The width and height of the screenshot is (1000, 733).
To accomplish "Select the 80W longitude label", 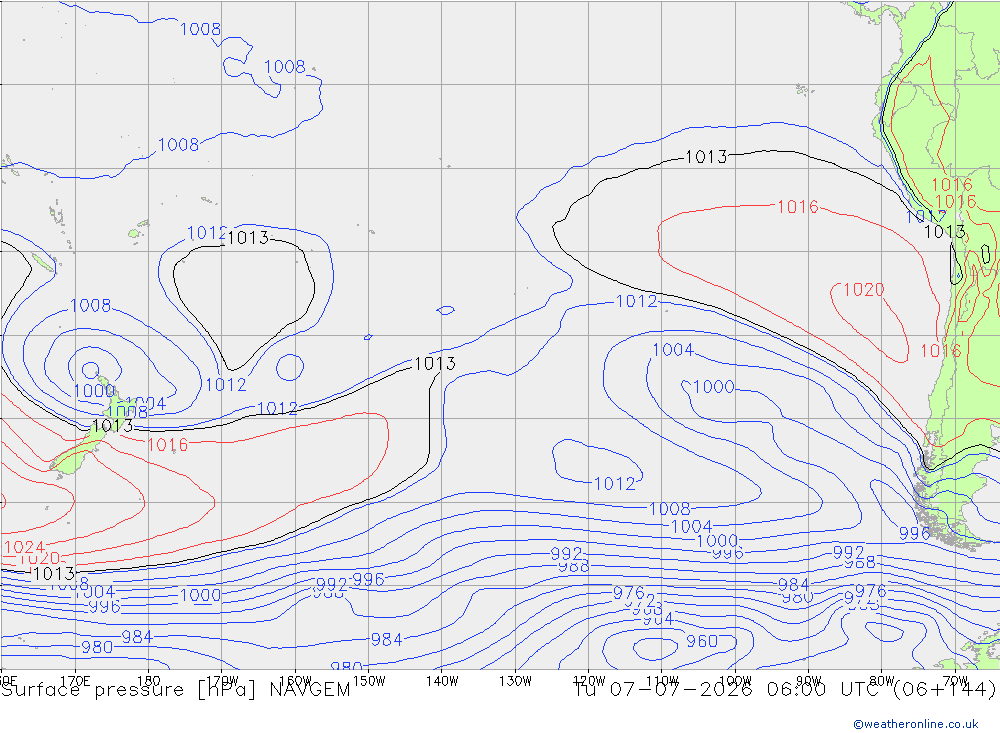I will click(882, 681).
